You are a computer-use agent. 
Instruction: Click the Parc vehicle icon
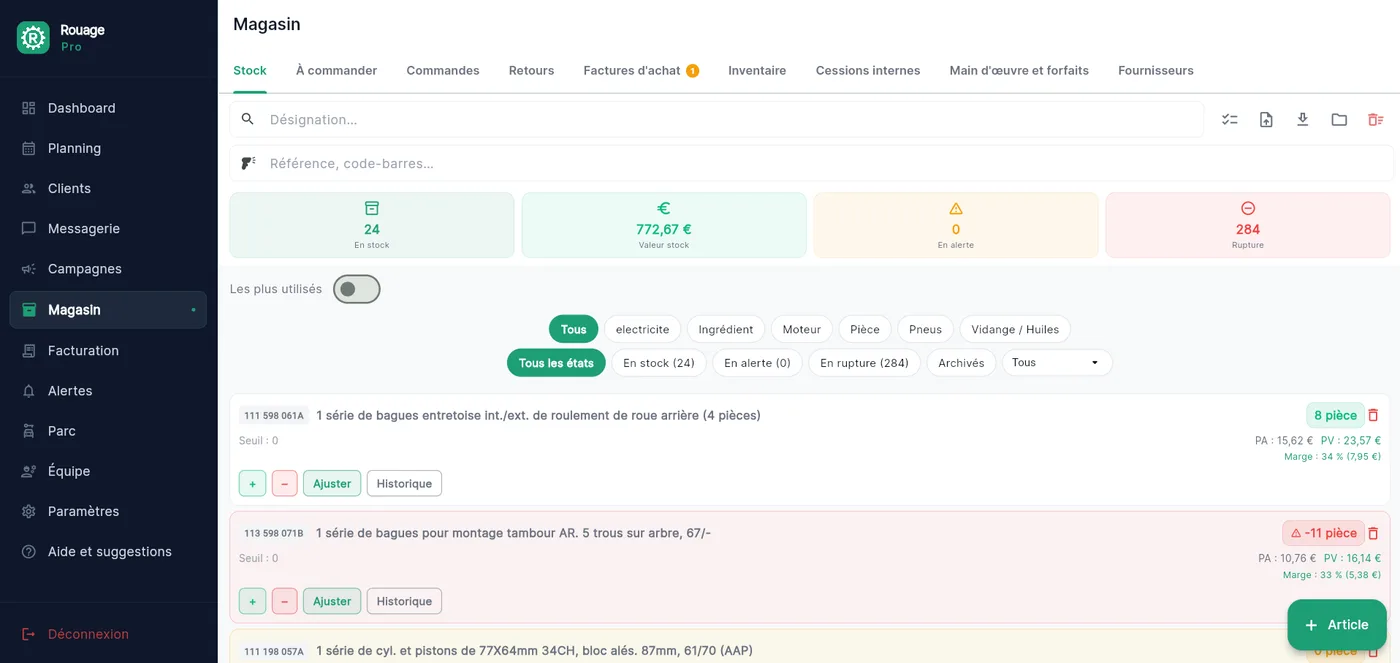click(x=29, y=431)
